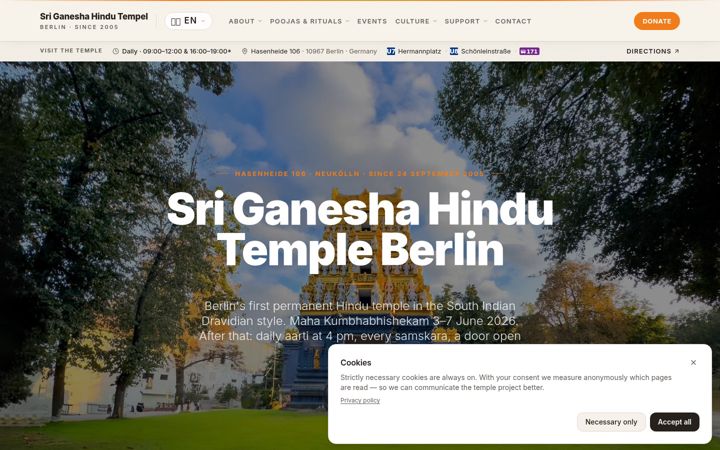Expand the Culture menu

[416, 21]
